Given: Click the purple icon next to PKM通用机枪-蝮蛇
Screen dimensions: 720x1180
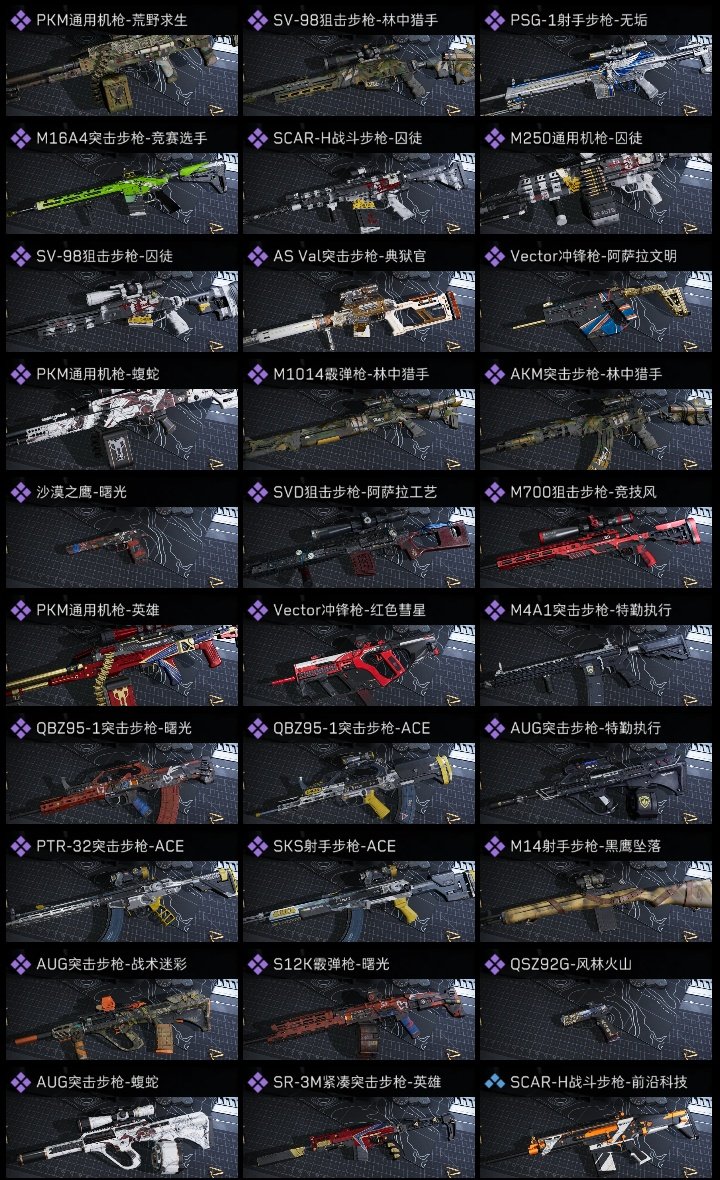Looking at the screenshot, I should click(x=20, y=375).
